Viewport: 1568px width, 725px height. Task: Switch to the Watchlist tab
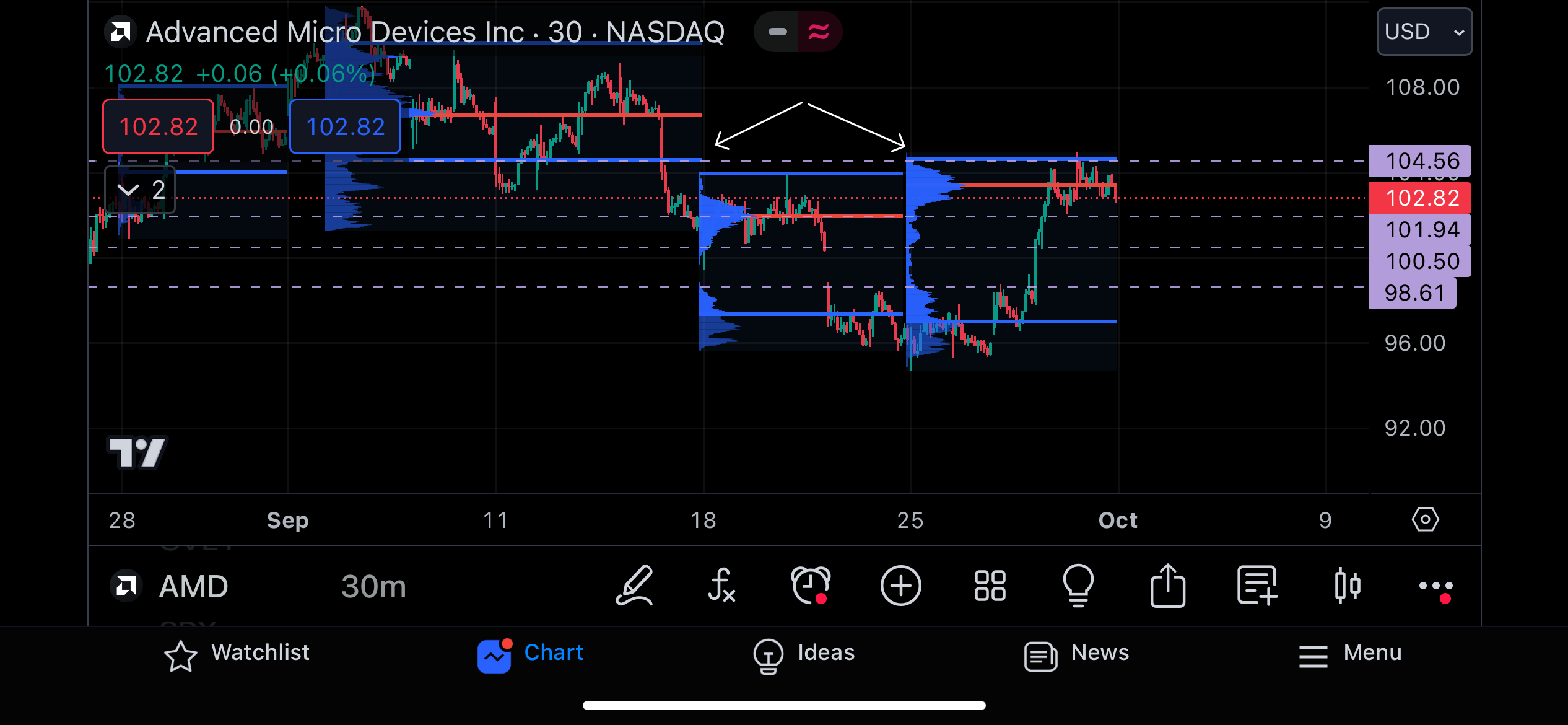click(x=237, y=654)
